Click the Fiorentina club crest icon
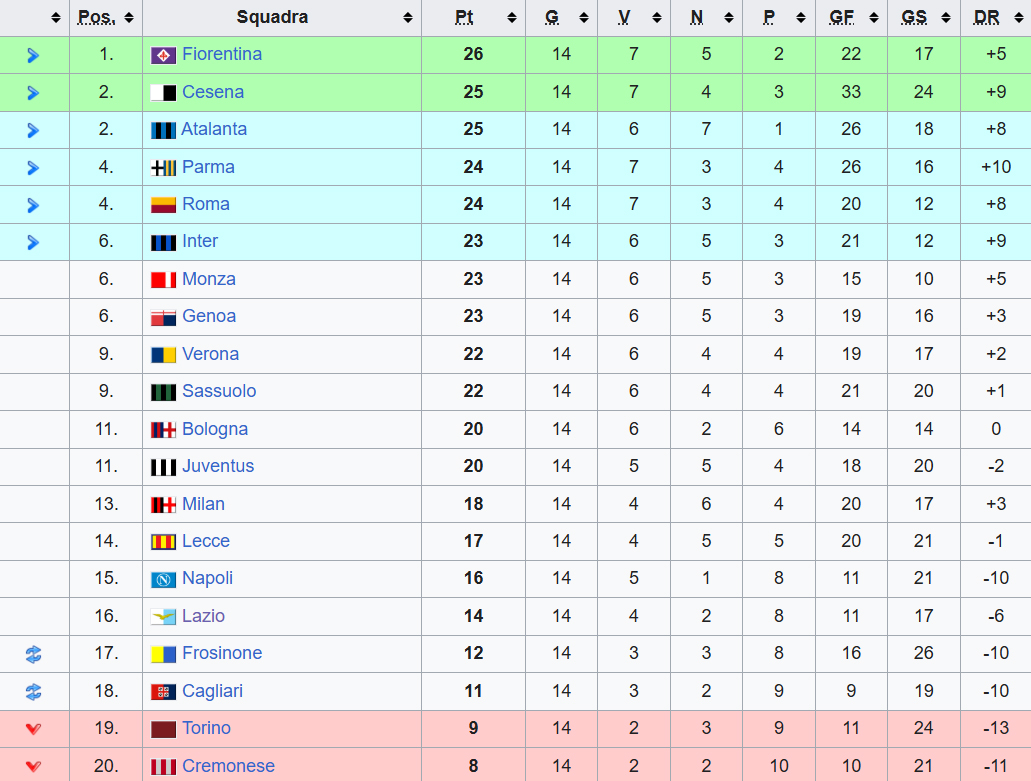Viewport: 1031px width, 781px height. tap(163, 55)
